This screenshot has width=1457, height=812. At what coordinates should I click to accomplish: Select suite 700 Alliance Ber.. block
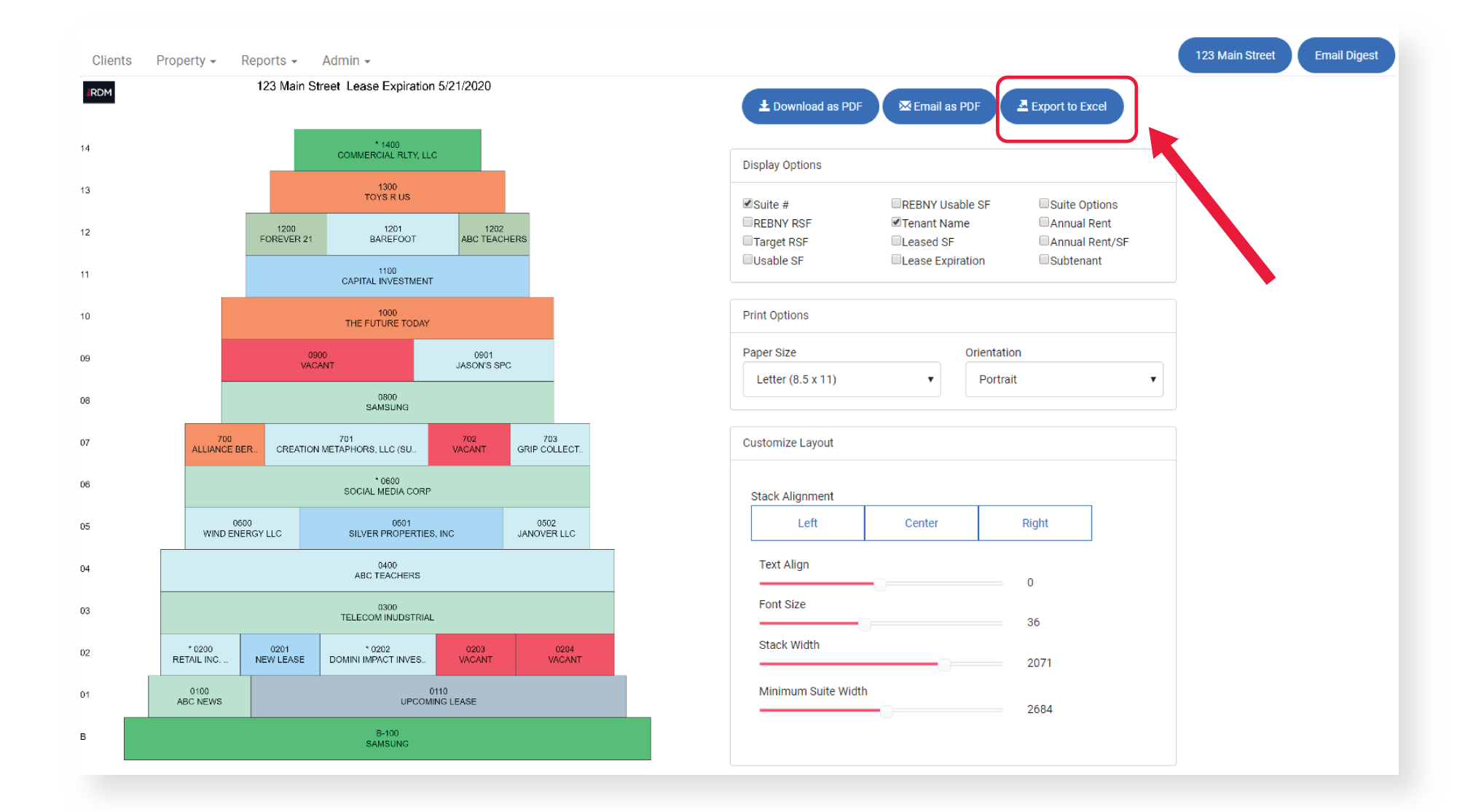225,444
